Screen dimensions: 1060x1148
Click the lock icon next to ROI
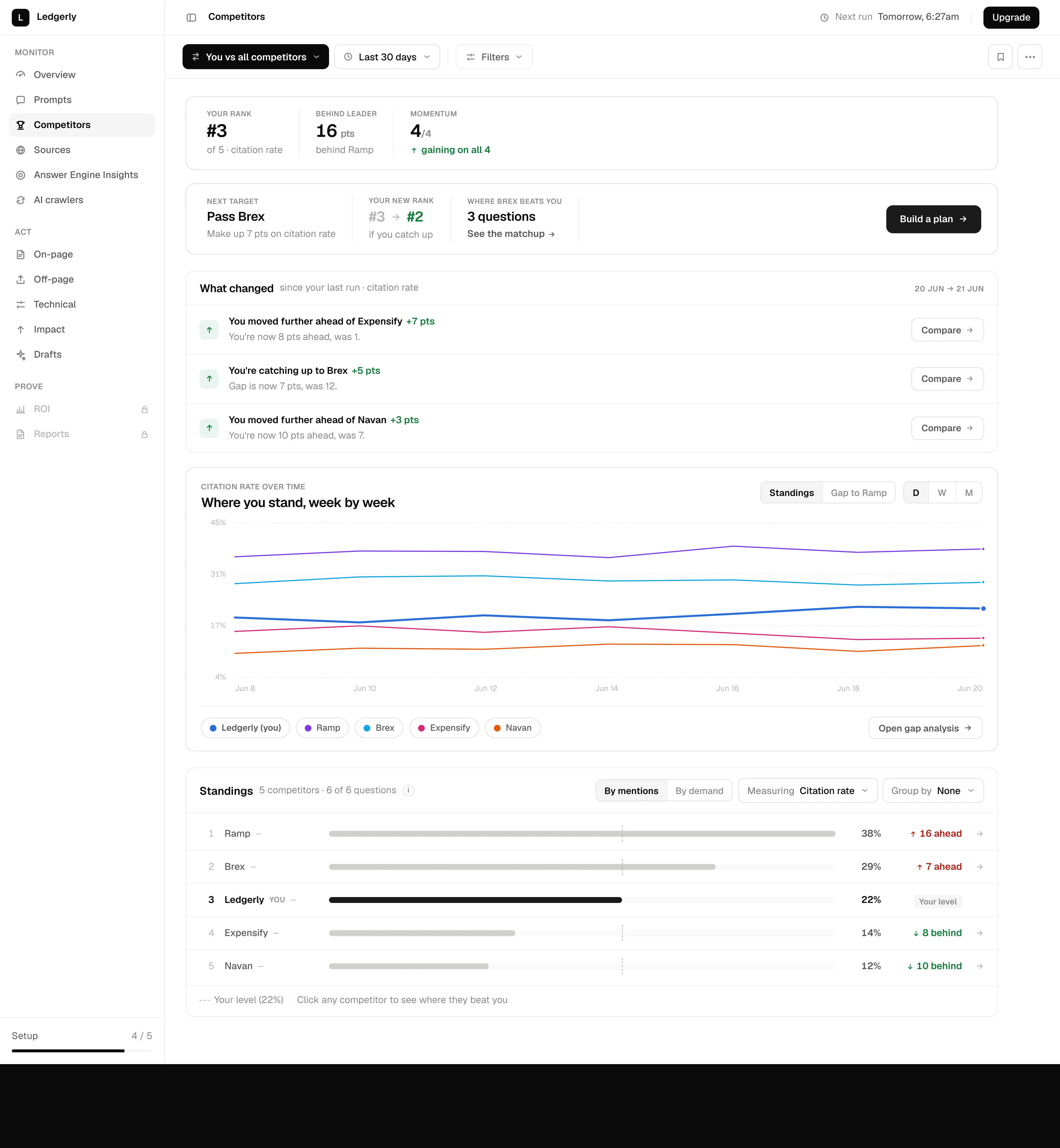click(144, 409)
